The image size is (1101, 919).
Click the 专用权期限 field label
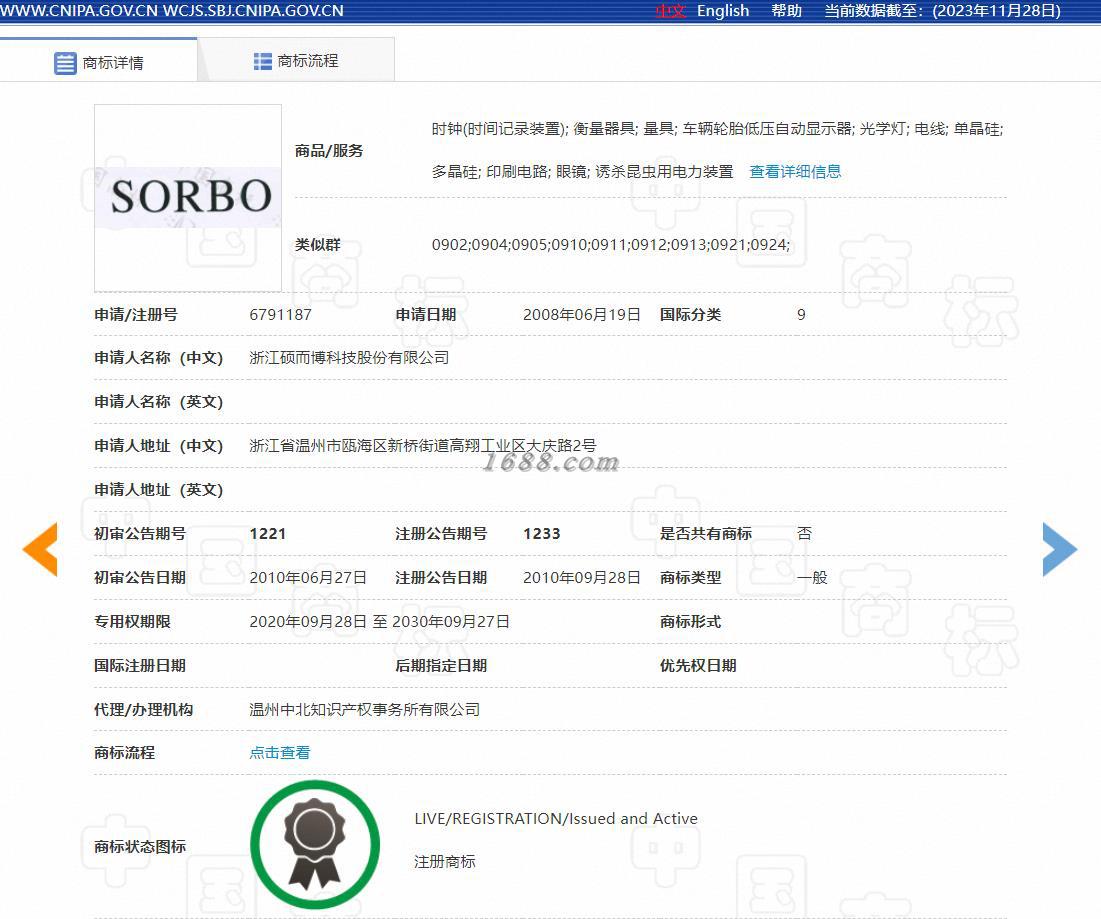[132, 621]
